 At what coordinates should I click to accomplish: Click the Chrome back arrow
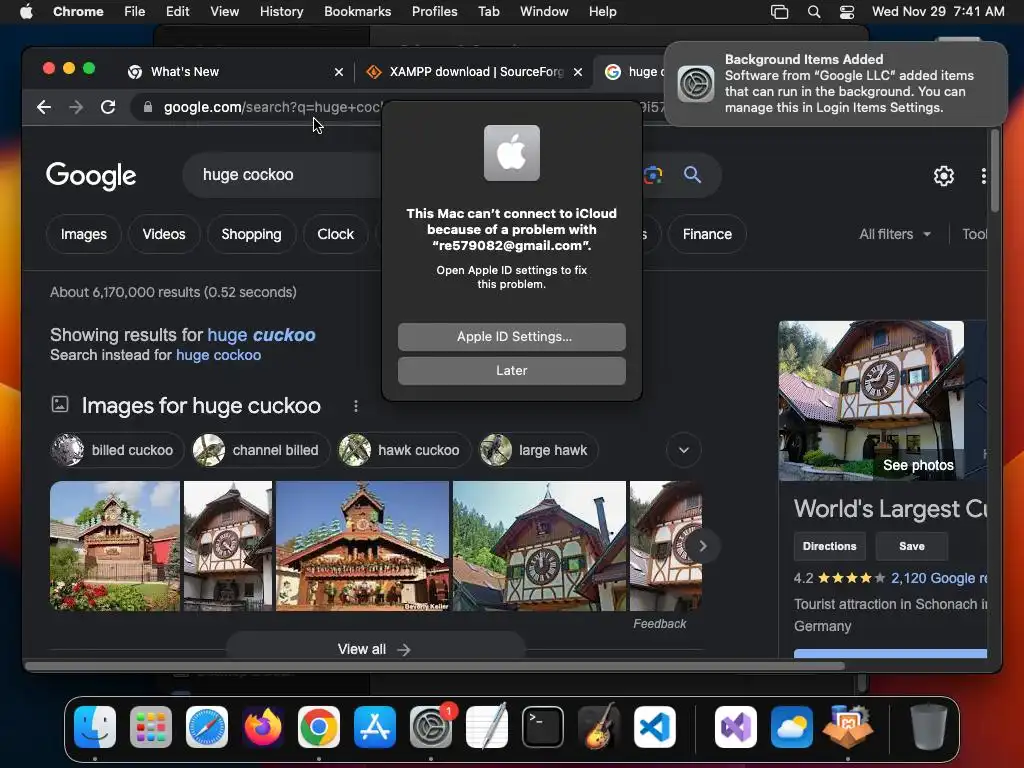coord(44,107)
